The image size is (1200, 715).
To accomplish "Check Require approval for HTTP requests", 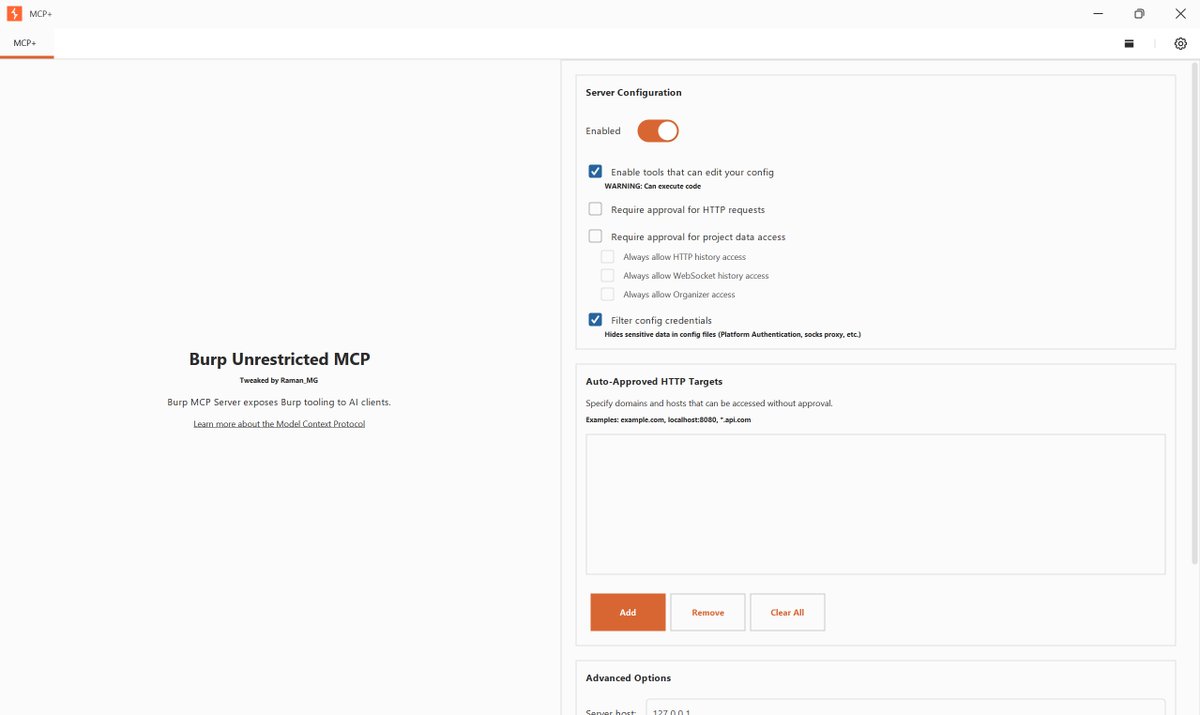I will pos(595,209).
